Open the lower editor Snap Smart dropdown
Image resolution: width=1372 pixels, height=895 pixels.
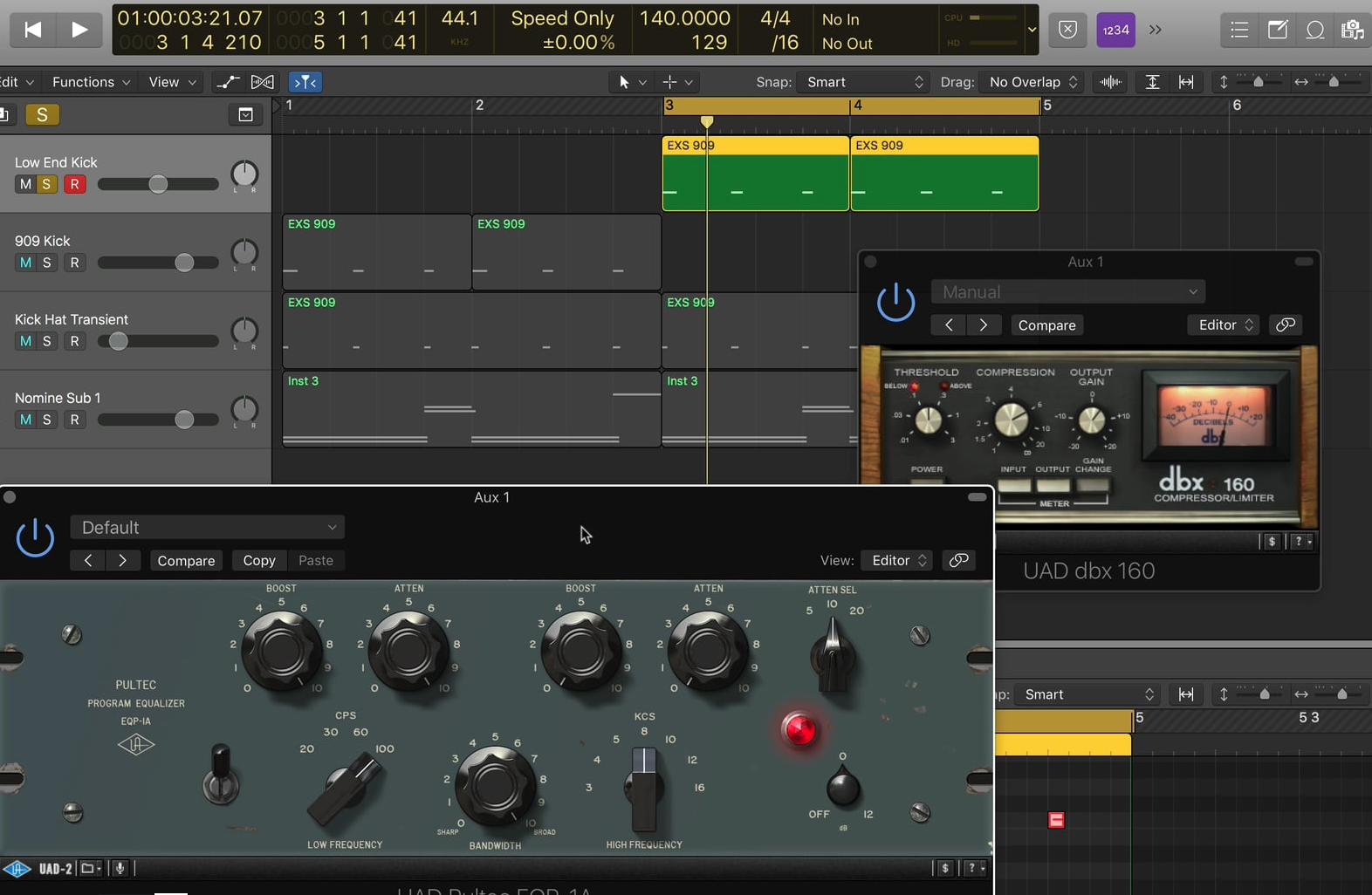pyautogui.click(x=1087, y=694)
